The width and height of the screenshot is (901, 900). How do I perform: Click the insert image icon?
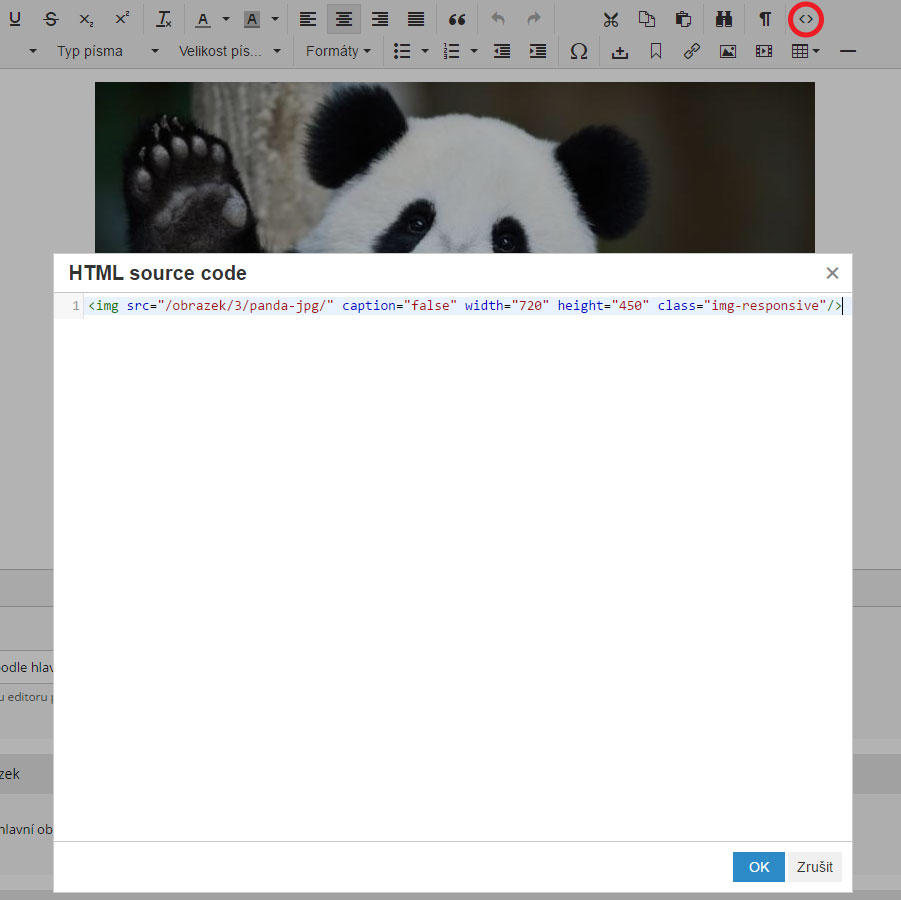point(727,51)
